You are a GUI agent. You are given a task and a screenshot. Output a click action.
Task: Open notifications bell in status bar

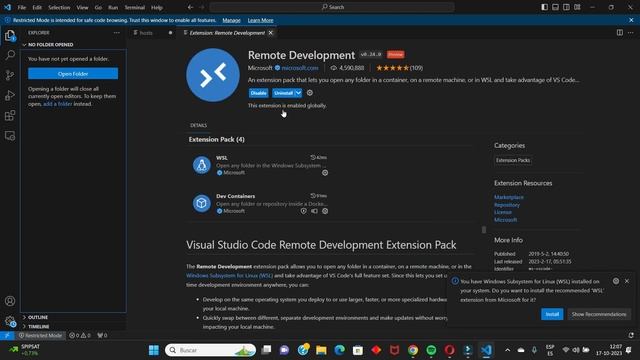tap(631, 336)
